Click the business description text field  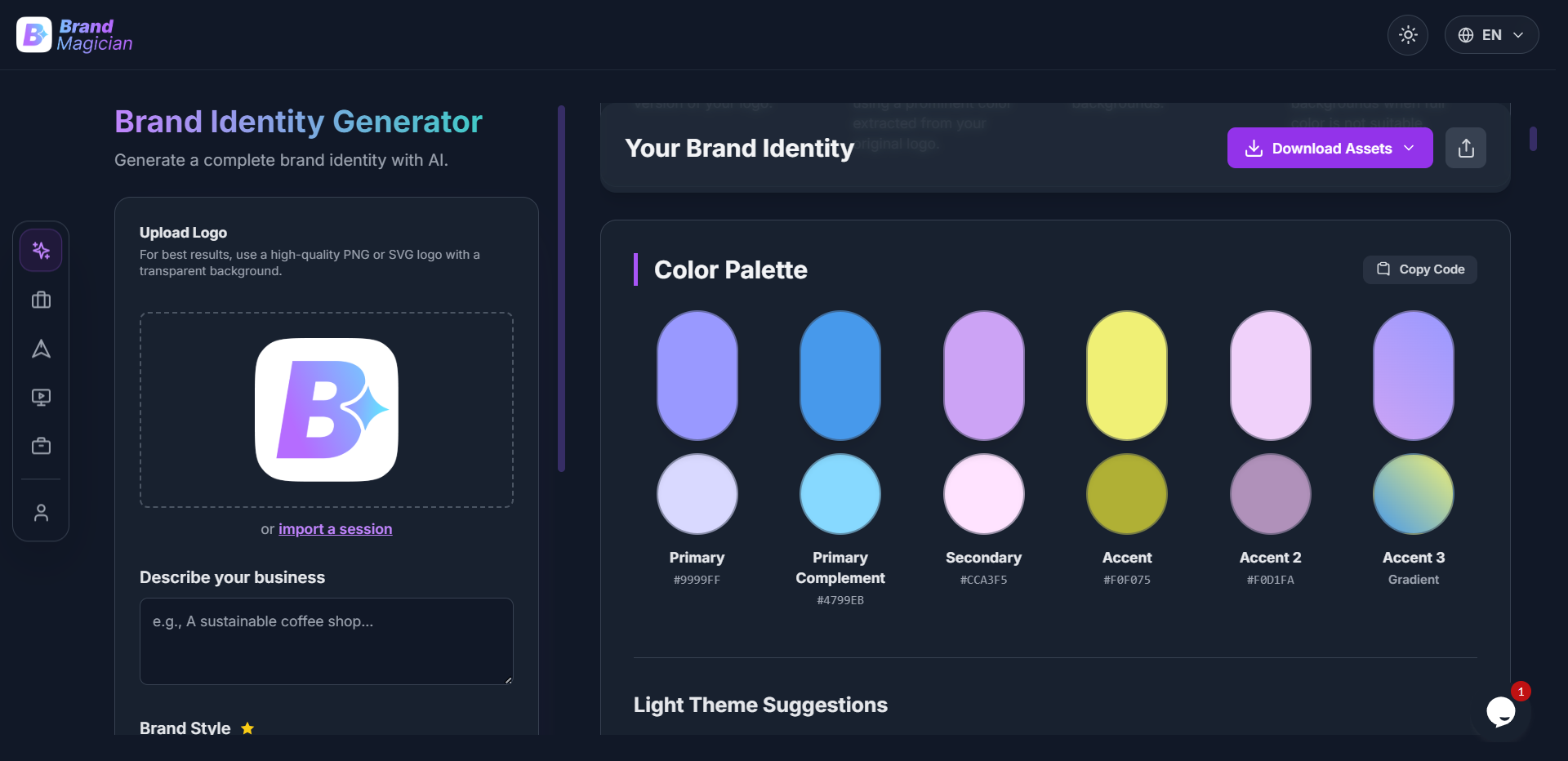[x=326, y=641]
